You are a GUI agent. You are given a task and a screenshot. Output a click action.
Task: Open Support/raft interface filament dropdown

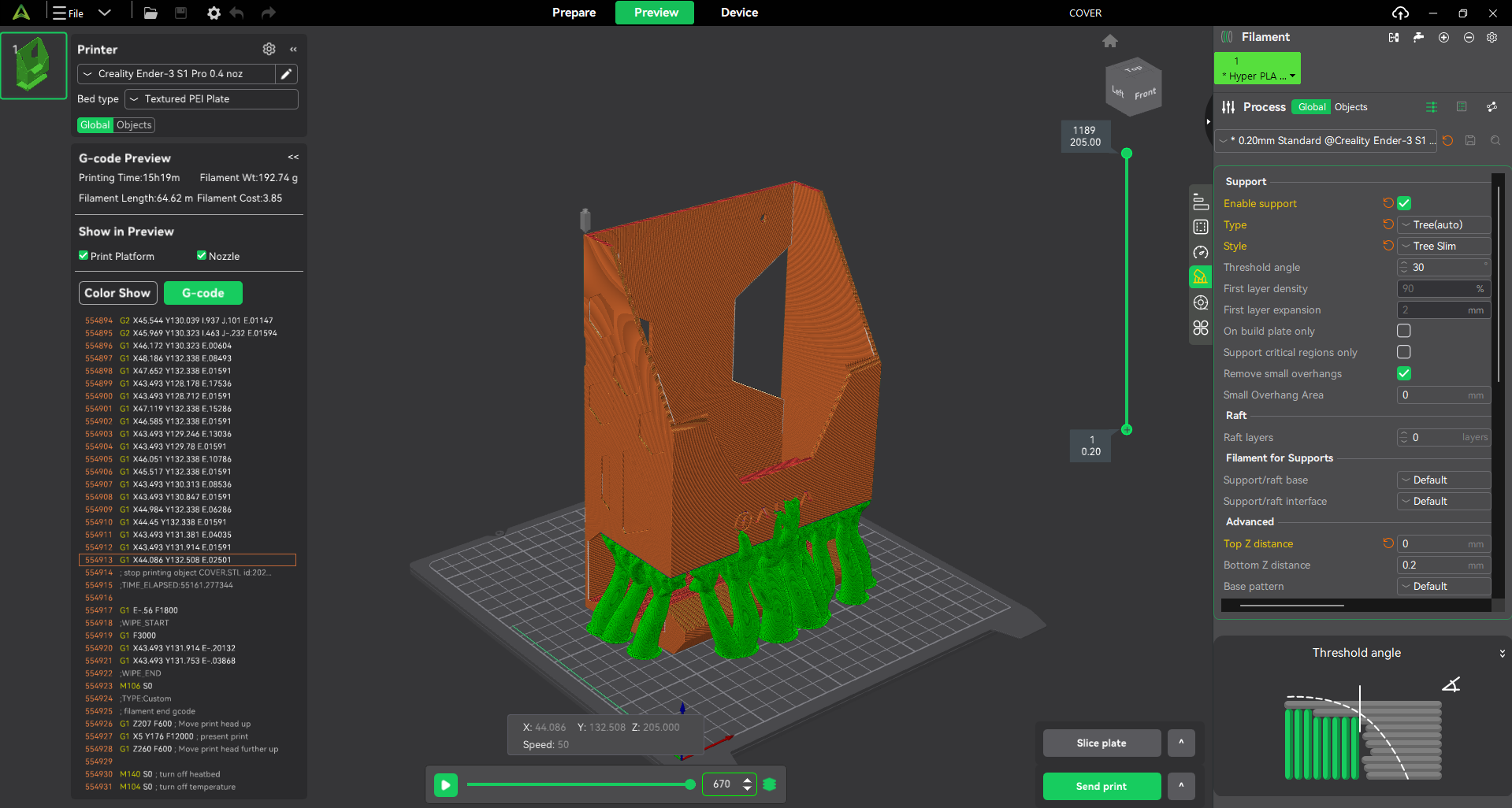[1443, 501]
